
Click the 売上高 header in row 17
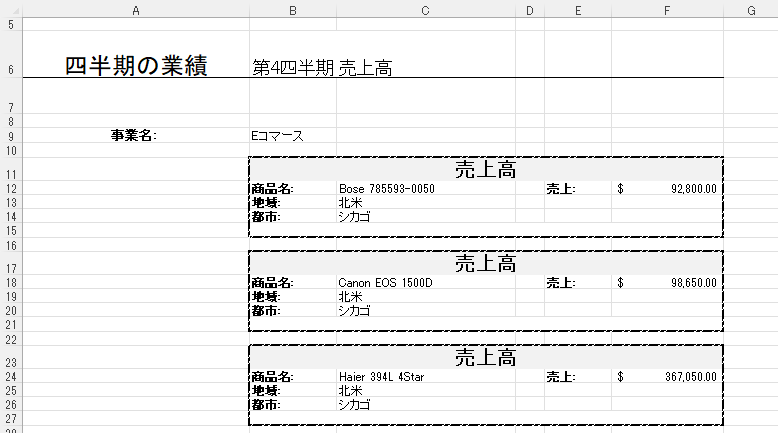pyautogui.click(x=486, y=263)
